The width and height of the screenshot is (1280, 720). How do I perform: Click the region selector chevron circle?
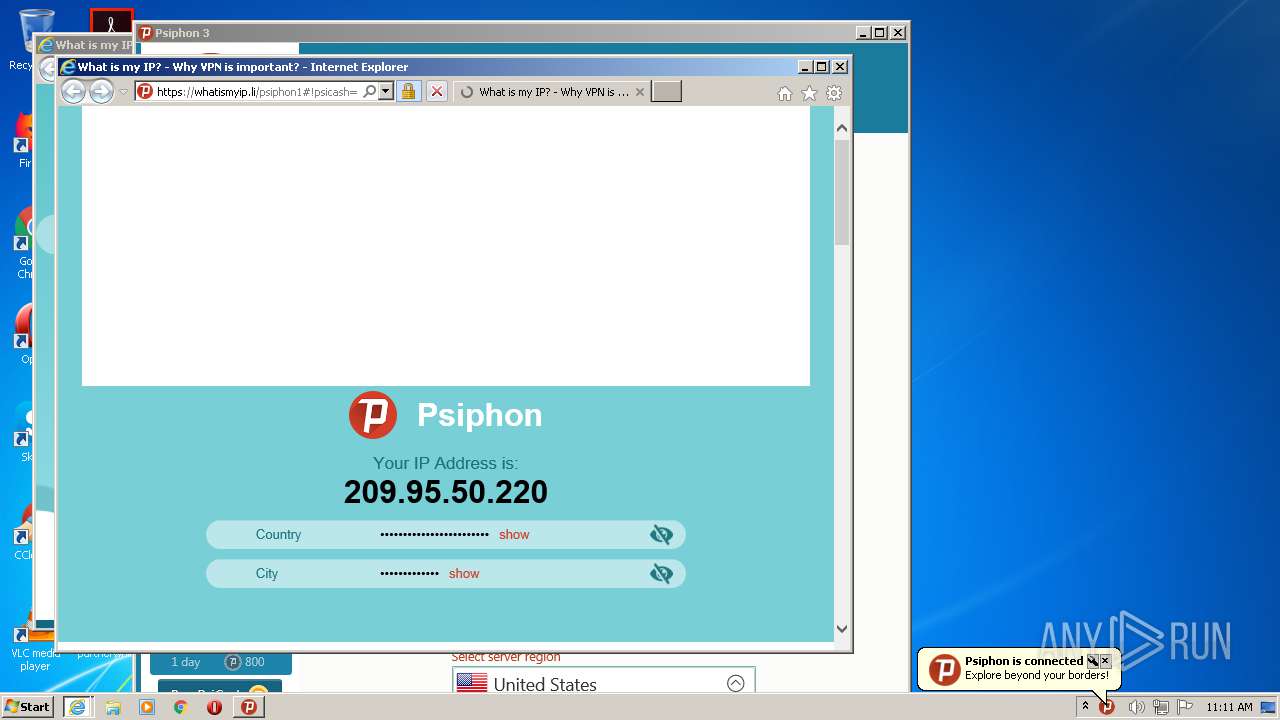click(736, 684)
